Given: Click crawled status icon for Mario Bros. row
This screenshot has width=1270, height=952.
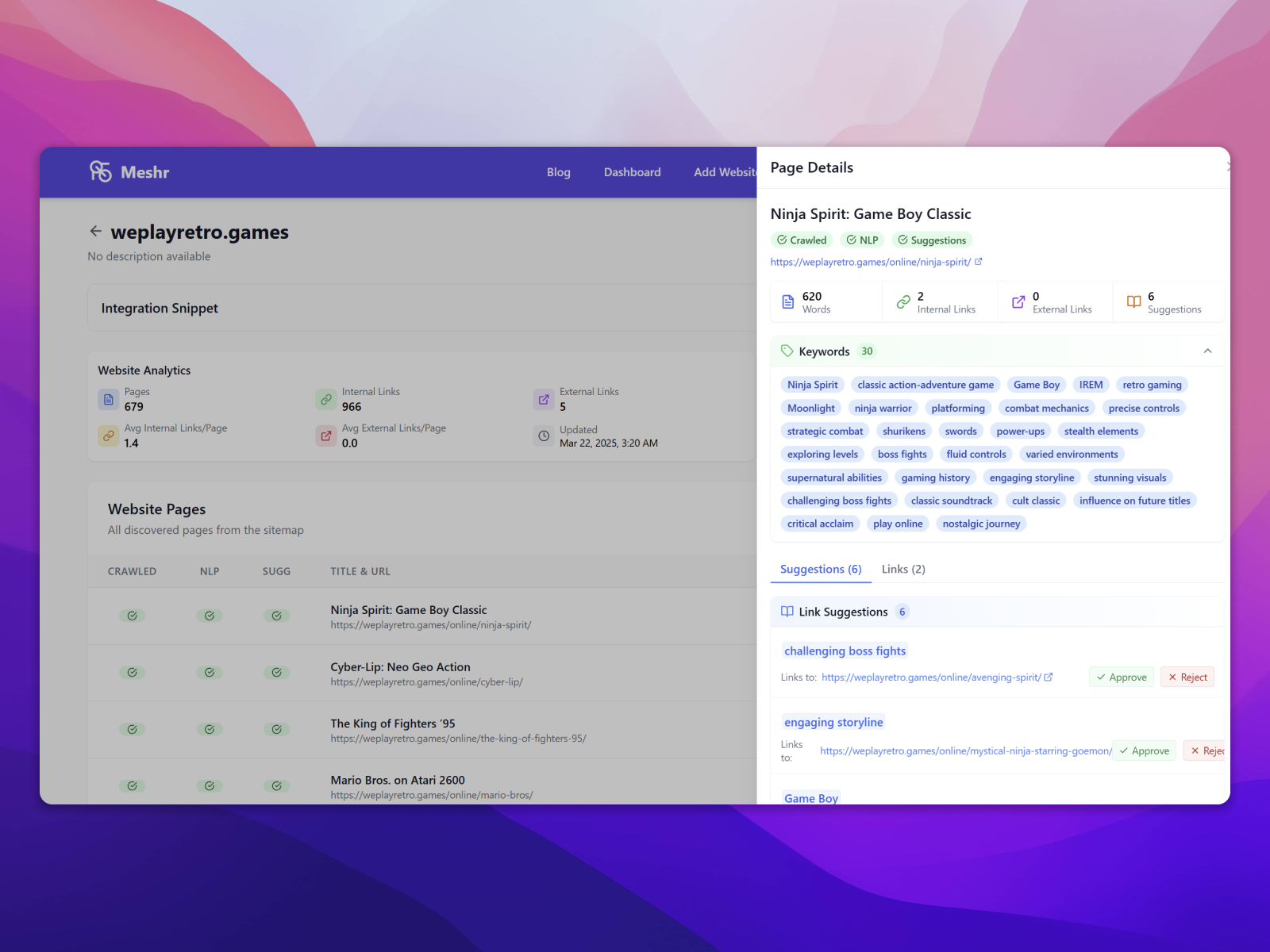Looking at the screenshot, I should coord(133,786).
